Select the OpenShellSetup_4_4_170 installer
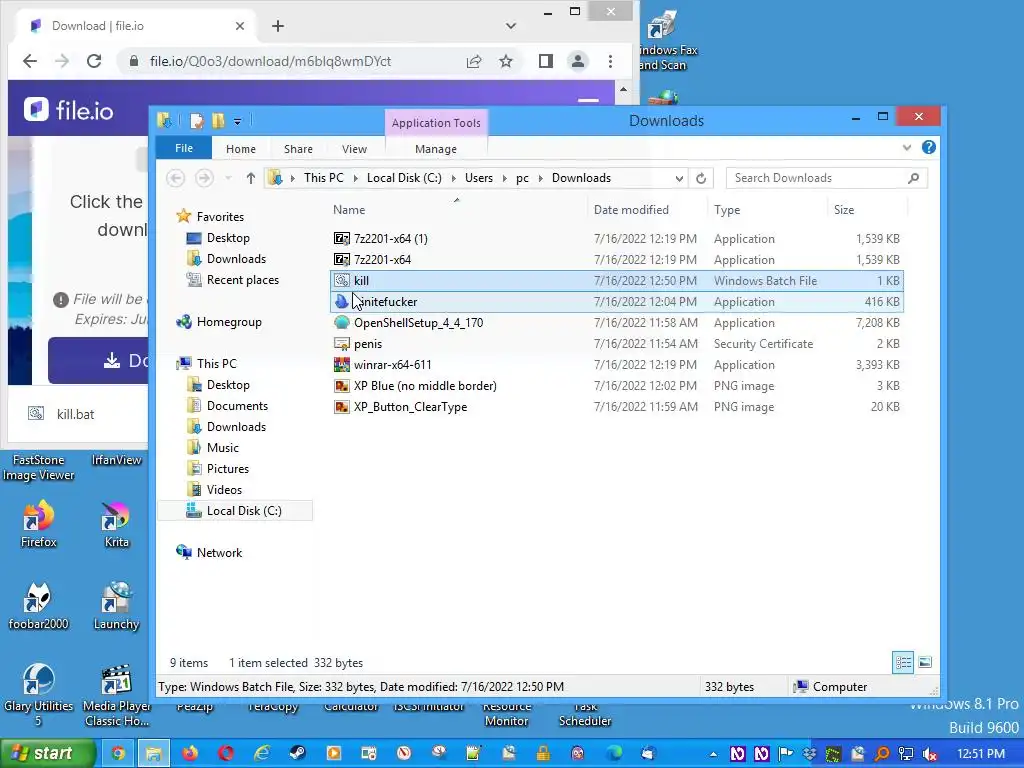Screen dimensions: 1024x768 (616, 323)
